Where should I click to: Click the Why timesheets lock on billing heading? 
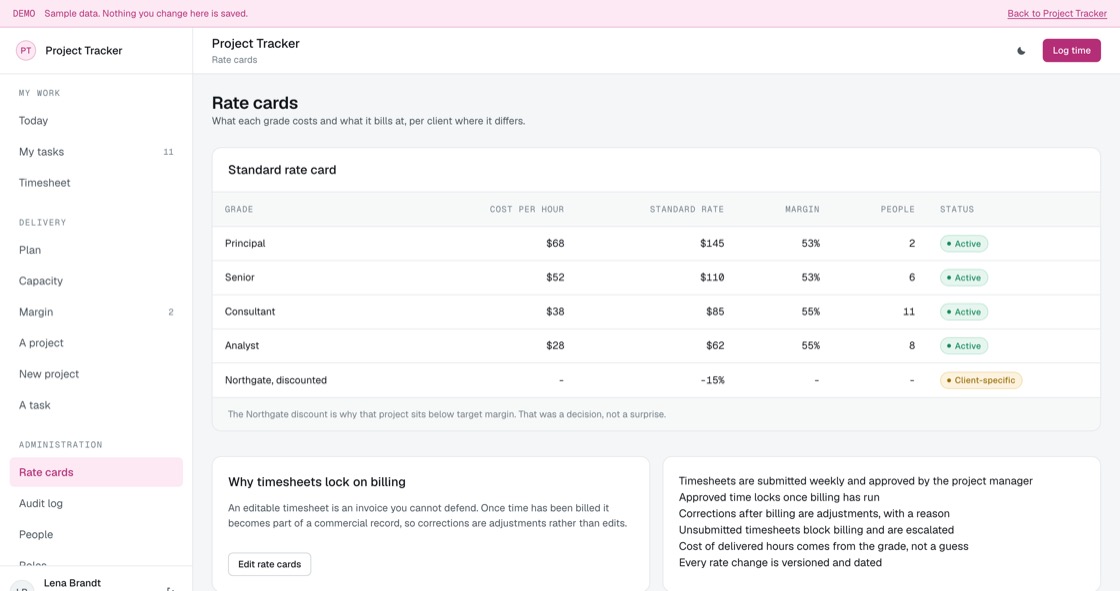pos(316,482)
